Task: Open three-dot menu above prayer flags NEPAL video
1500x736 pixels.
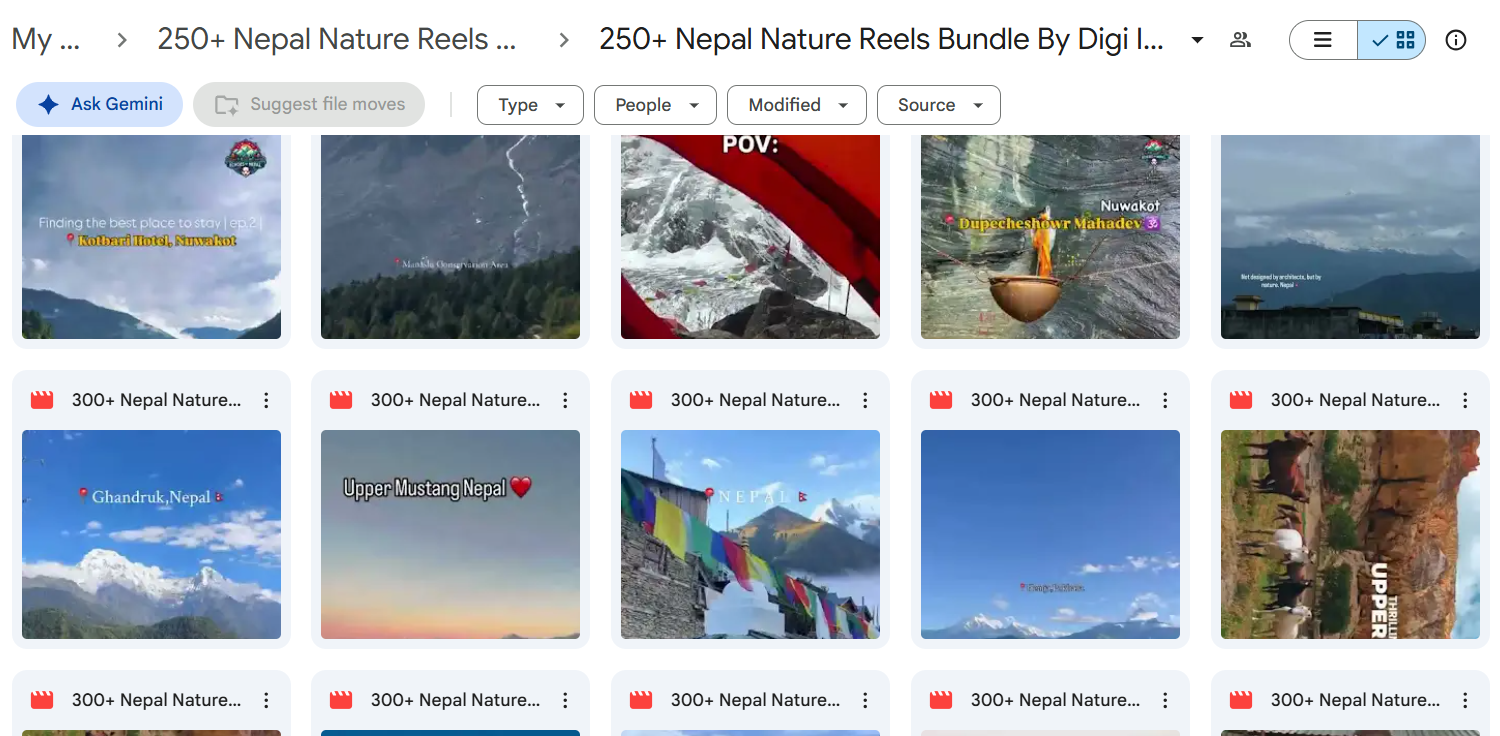Action: pyautogui.click(x=865, y=400)
